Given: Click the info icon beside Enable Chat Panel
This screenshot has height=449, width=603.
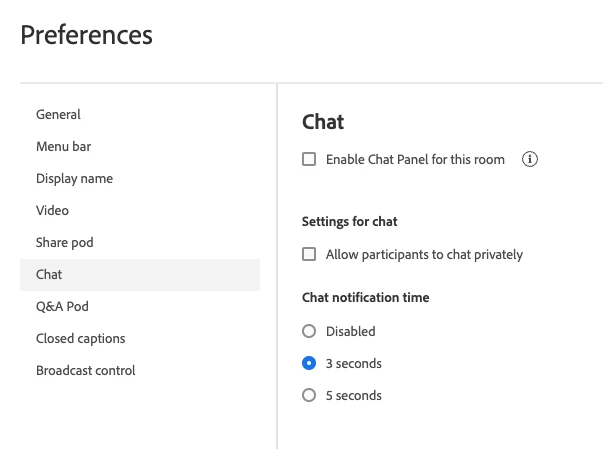Looking at the screenshot, I should tap(530, 159).
